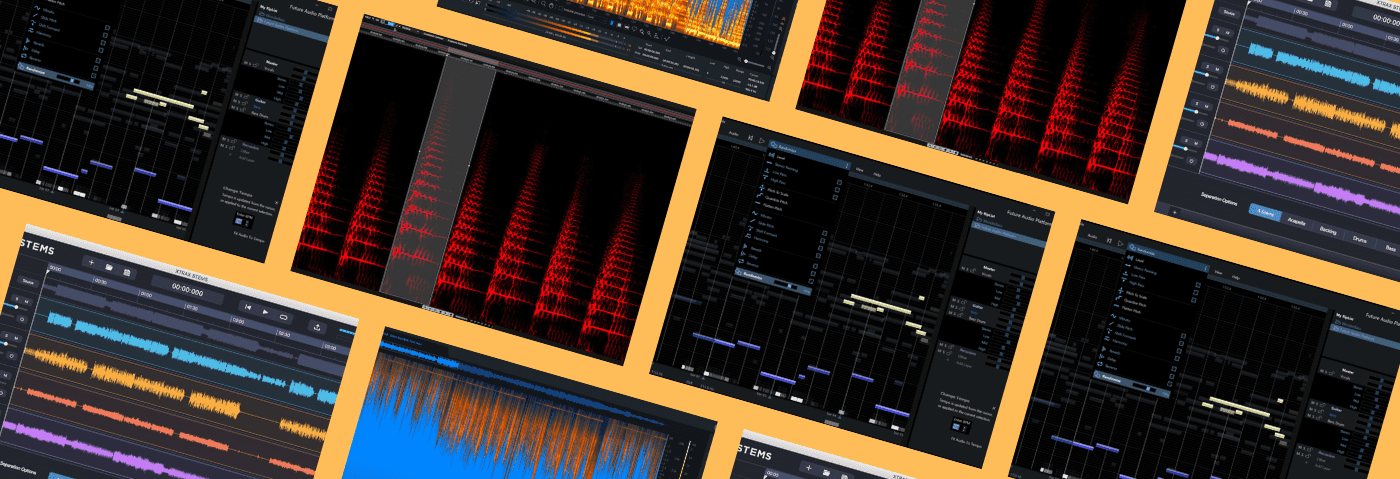Choose Vibrato in the center window effects list
The width and height of the screenshot is (1400, 479).
click(766, 218)
